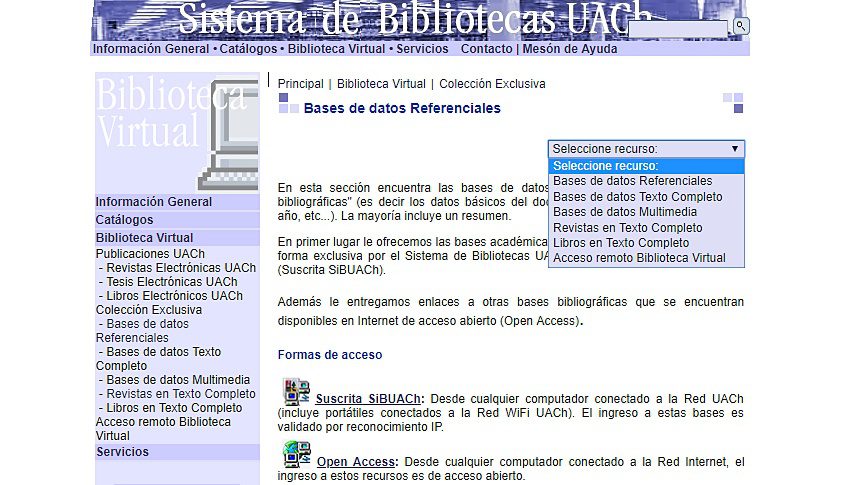Open sidebar 'Colección Exclusiva' link

pyautogui.click(x=149, y=310)
